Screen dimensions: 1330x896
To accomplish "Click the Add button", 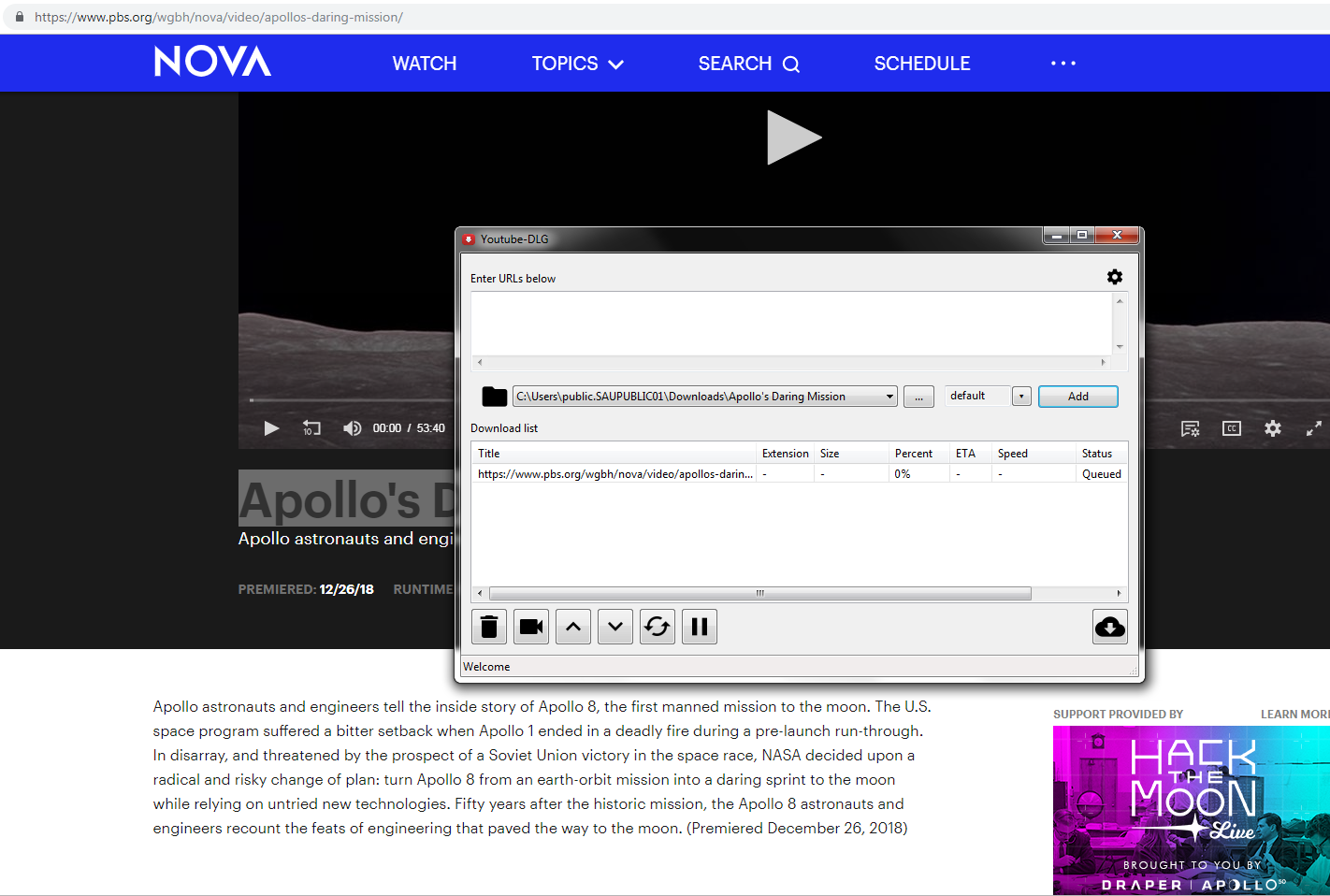I will click(x=1078, y=397).
